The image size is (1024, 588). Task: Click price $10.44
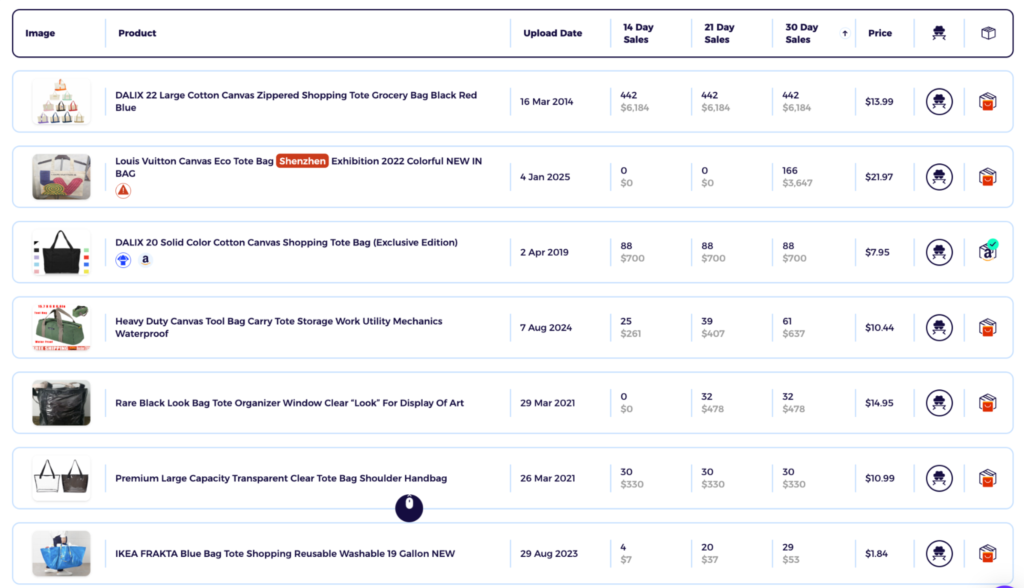(879, 328)
